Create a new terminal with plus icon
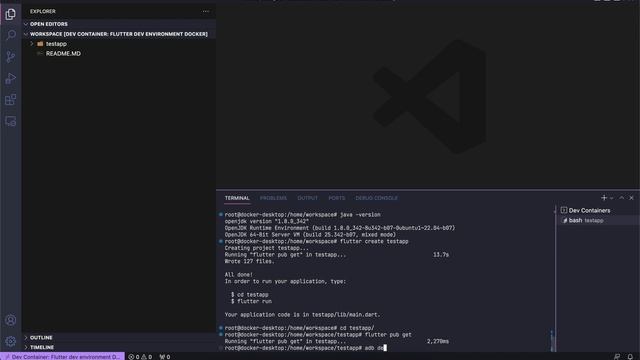Viewport: 640px width, 360px height. click(604, 198)
